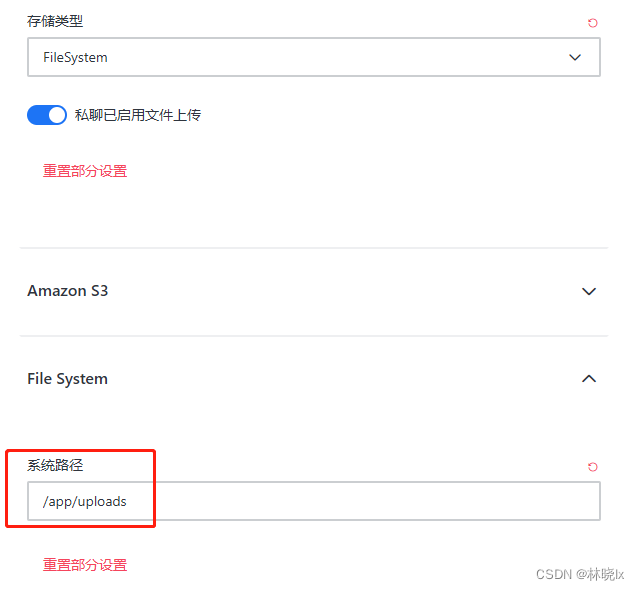640x590 pixels.
Task: Click the 私聊已启用文件上传 toggle label text
Action: tap(138, 115)
